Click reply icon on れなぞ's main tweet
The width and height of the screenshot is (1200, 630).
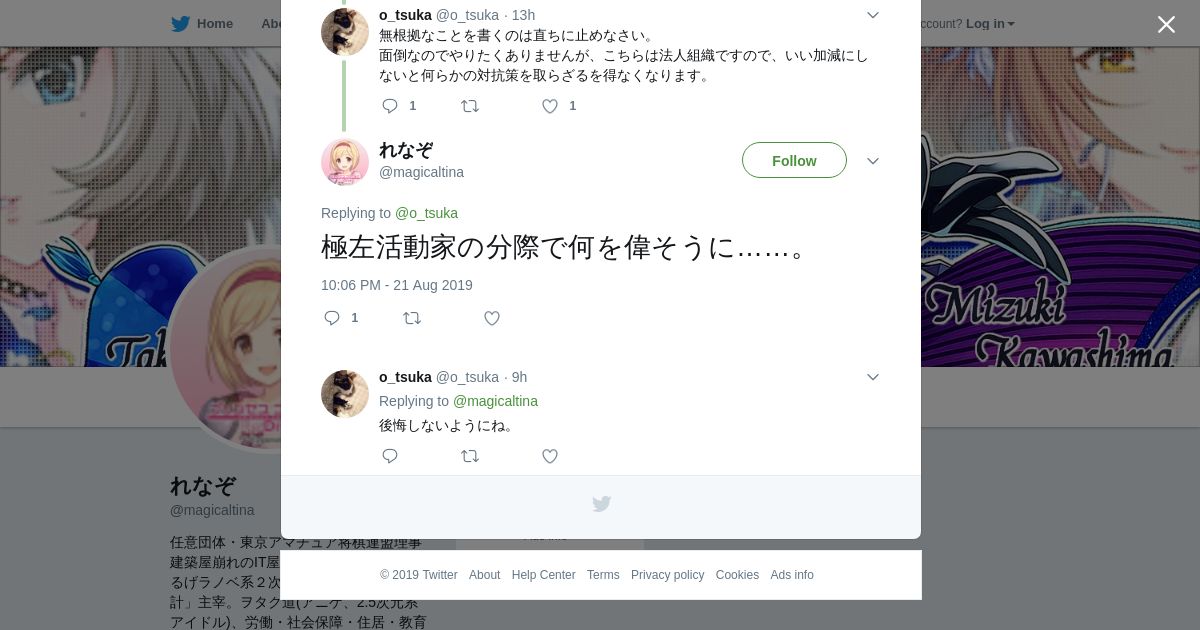click(332, 318)
